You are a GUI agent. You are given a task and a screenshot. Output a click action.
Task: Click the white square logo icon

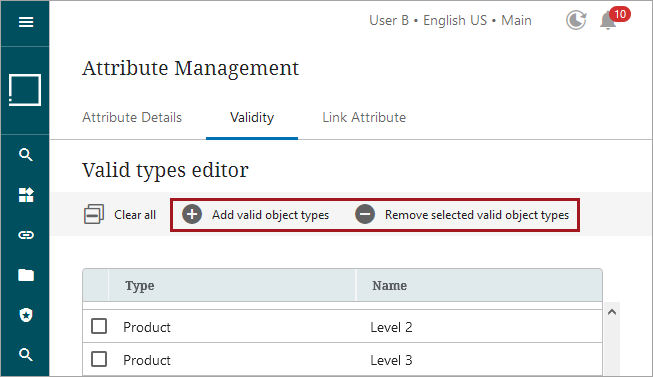(25, 90)
